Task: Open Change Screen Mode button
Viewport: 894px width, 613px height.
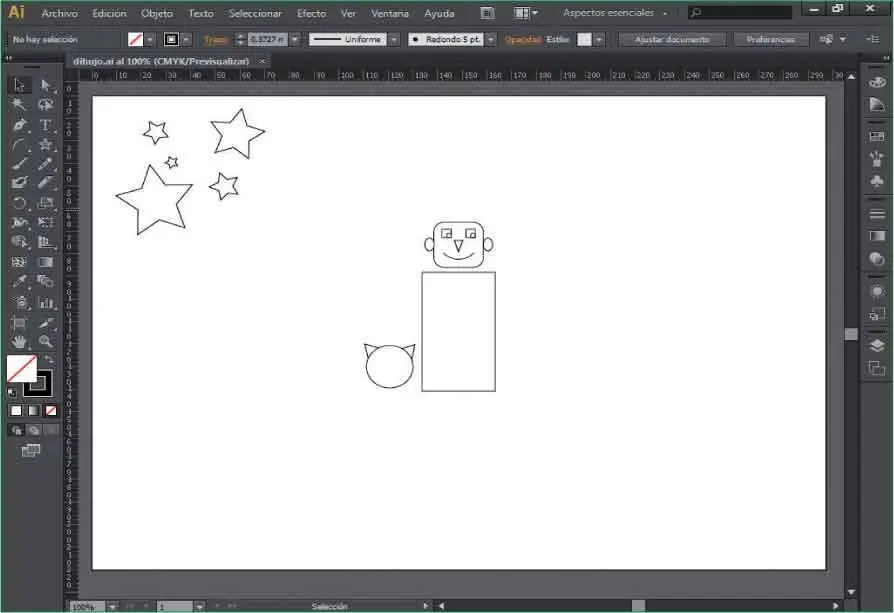Action: (x=31, y=450)
